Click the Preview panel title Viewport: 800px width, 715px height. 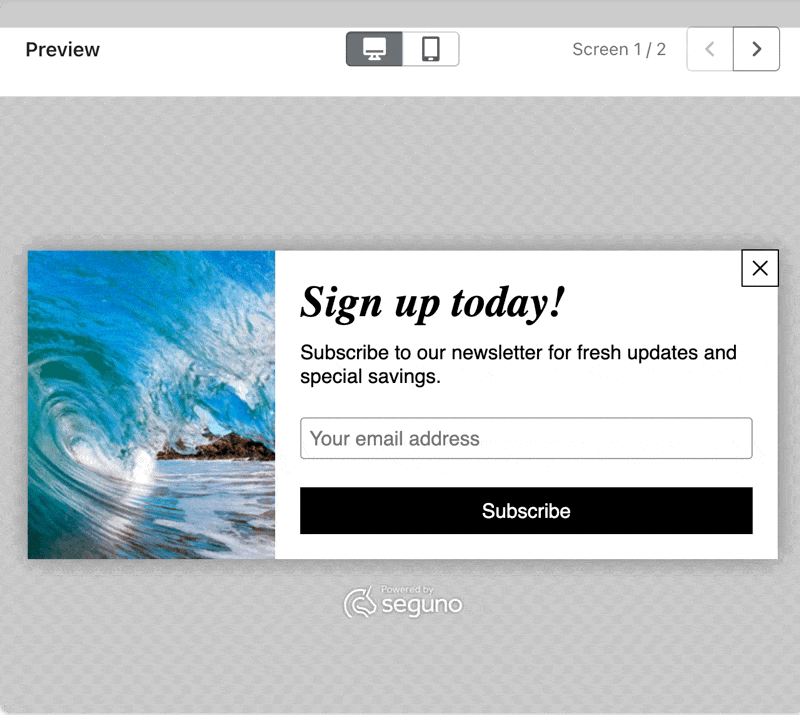(x=63, y=50)
